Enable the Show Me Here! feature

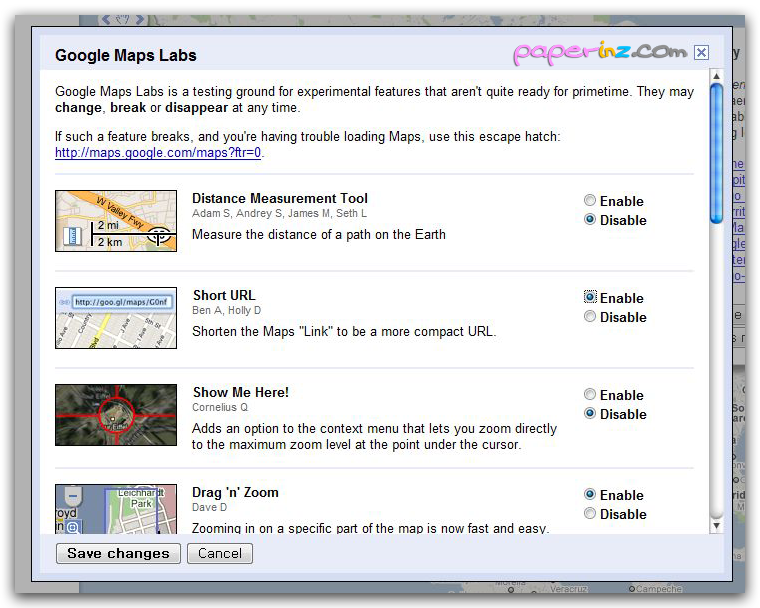[589, 394]
